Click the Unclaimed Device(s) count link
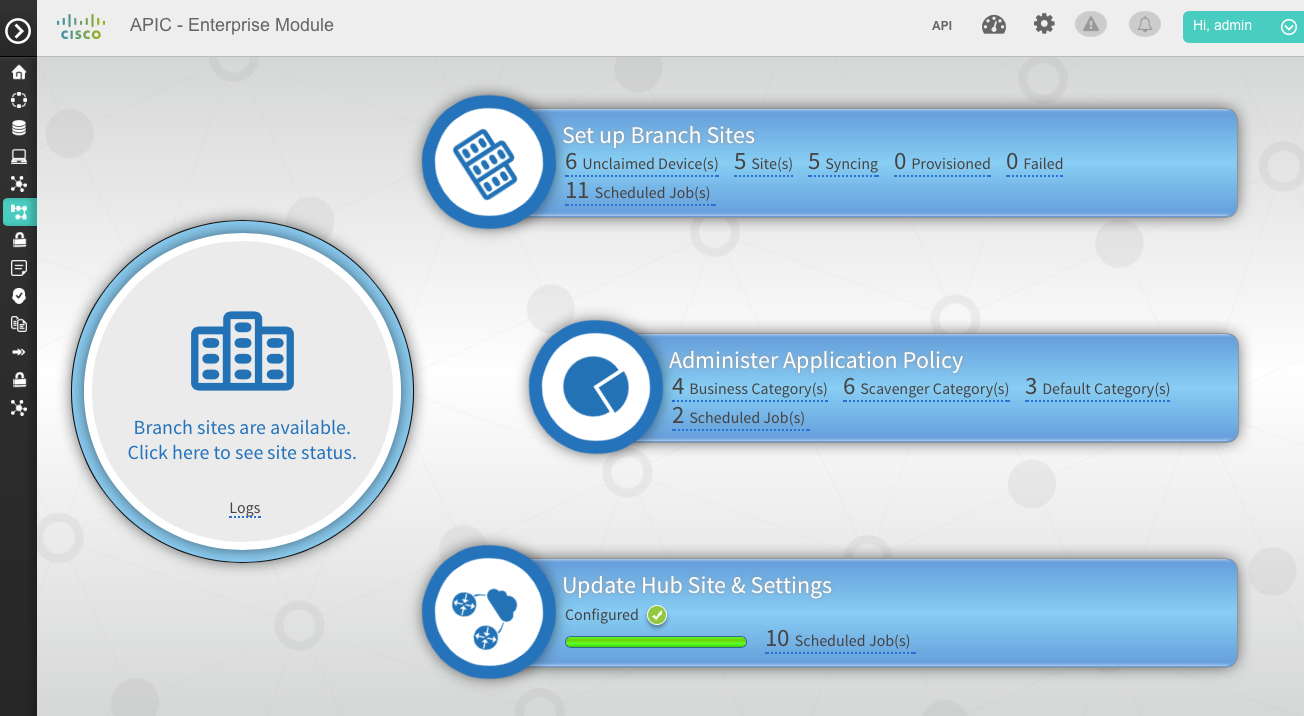 641,164
